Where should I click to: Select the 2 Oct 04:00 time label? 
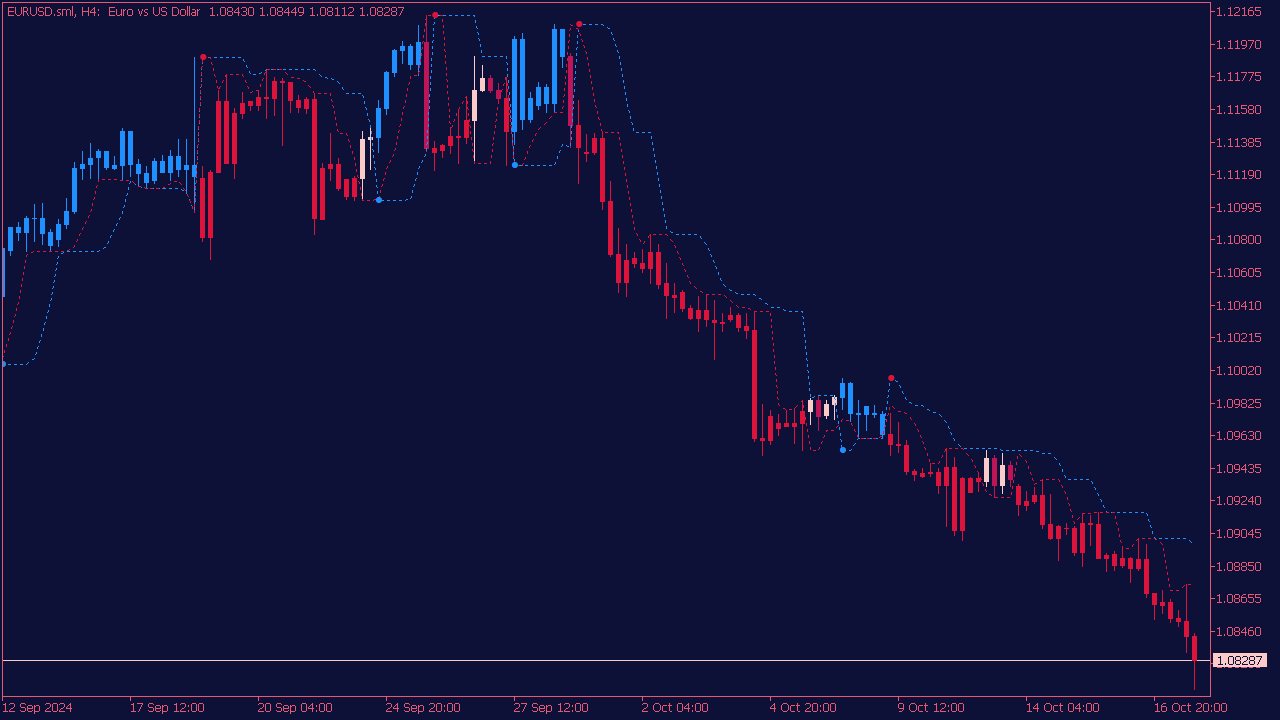pyautogui.click(x=675, y=707)
